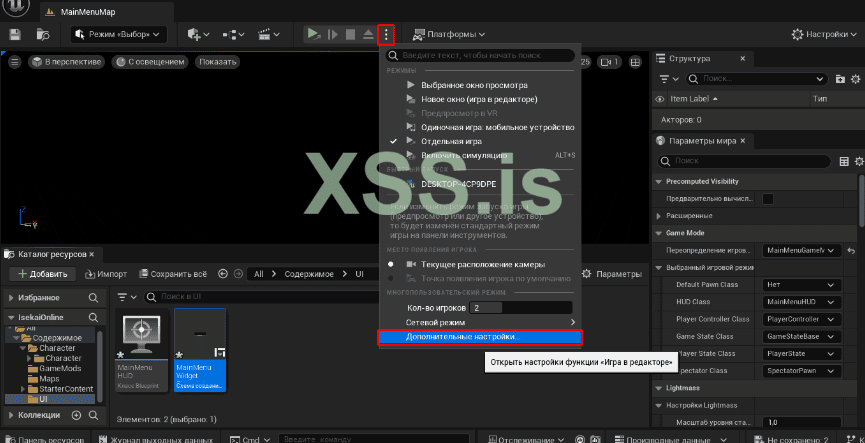Click the С освещением view mode button

pyautogui.click(x=149, y=62)
